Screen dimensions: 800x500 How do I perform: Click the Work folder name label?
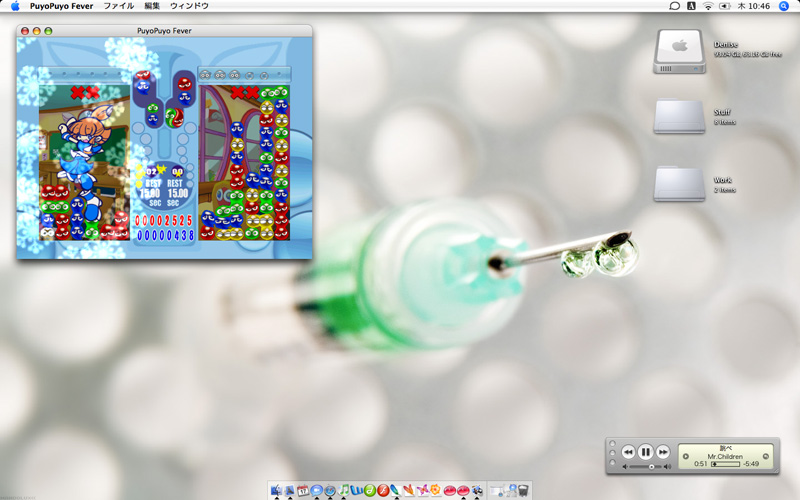click(x=722, y=180)
